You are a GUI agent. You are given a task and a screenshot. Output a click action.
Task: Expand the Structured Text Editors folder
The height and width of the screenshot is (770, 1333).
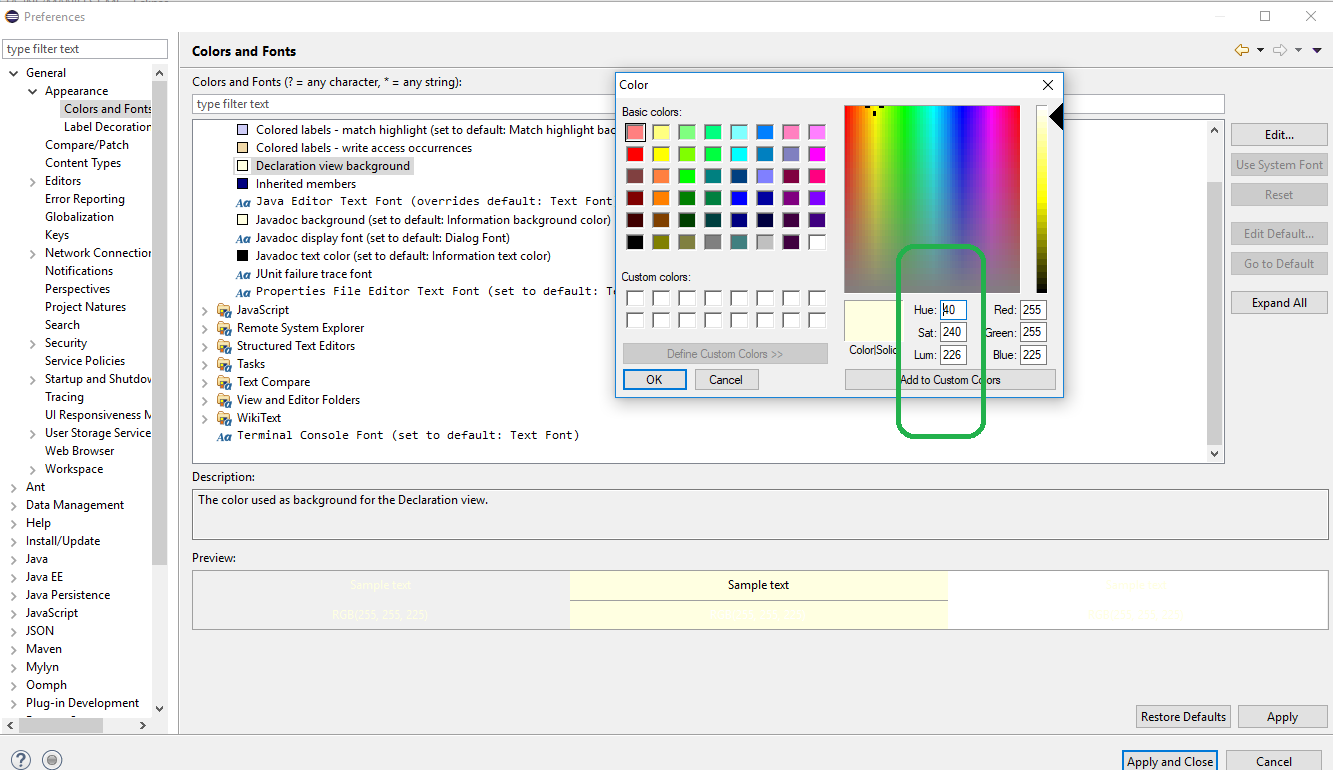(205, 347)
